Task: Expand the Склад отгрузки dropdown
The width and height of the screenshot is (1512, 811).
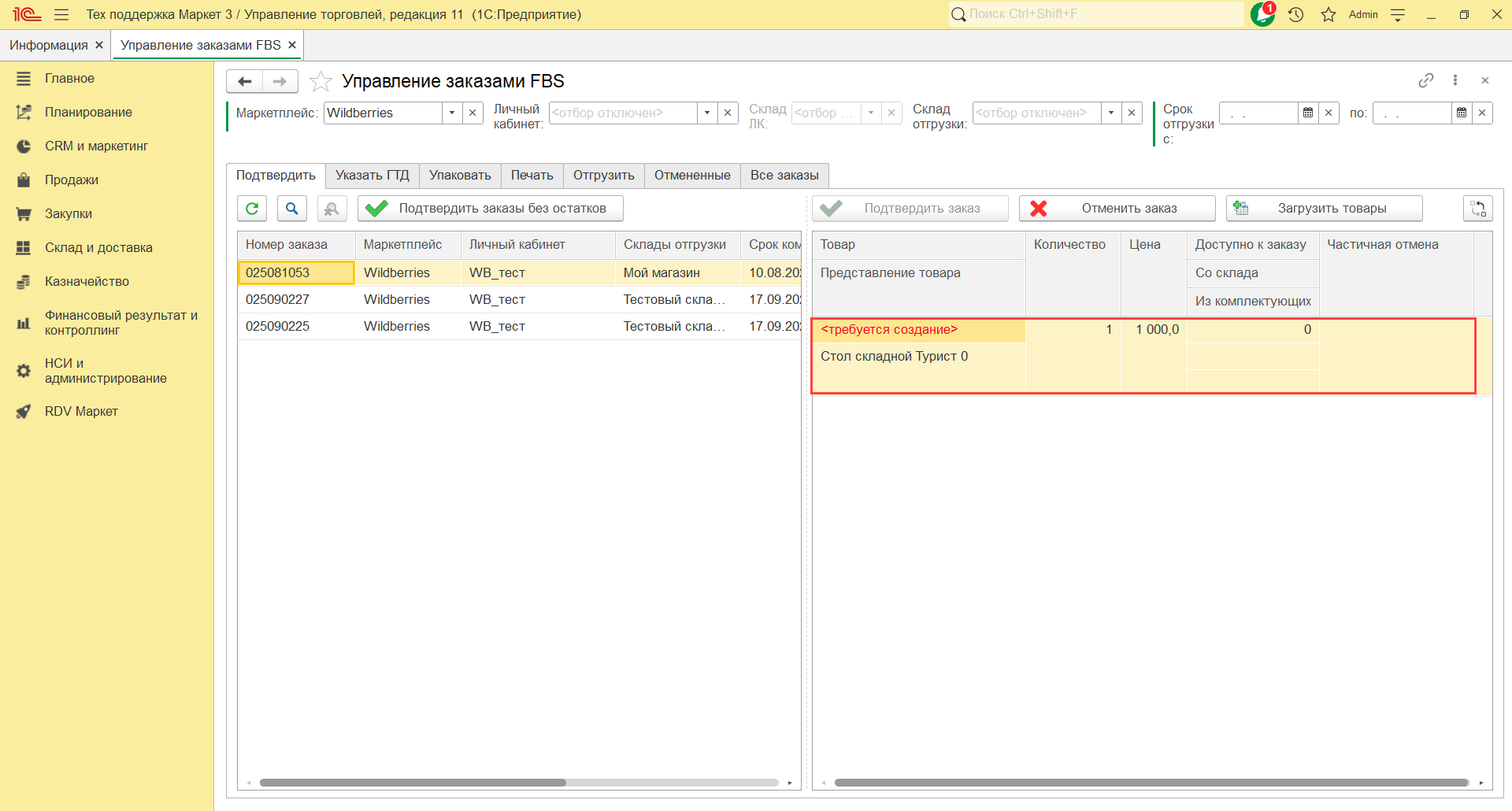Action: pyautogui.click(x=1111, y=113)
